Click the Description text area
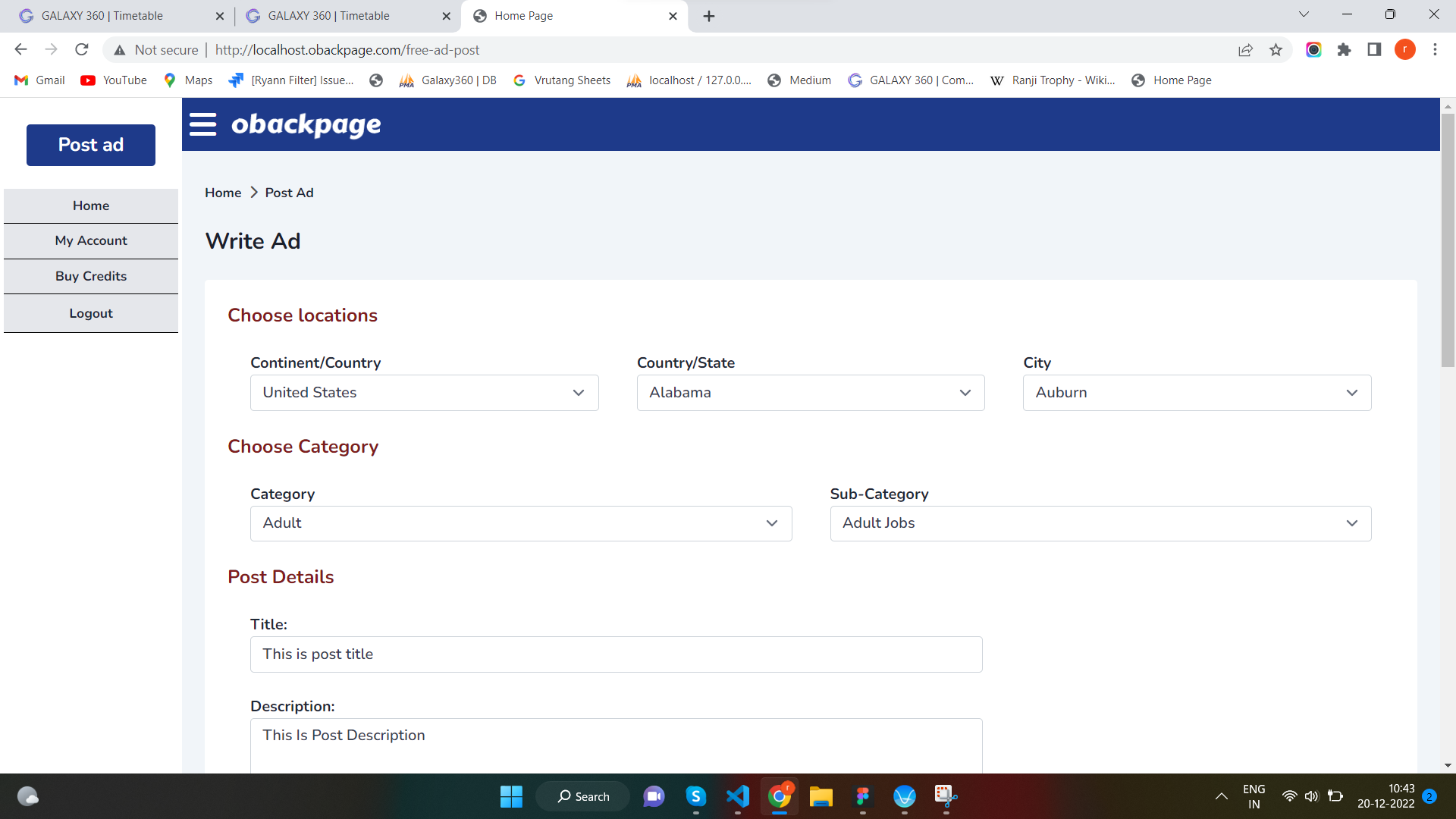1456x819 pixels. pos(616,746)
